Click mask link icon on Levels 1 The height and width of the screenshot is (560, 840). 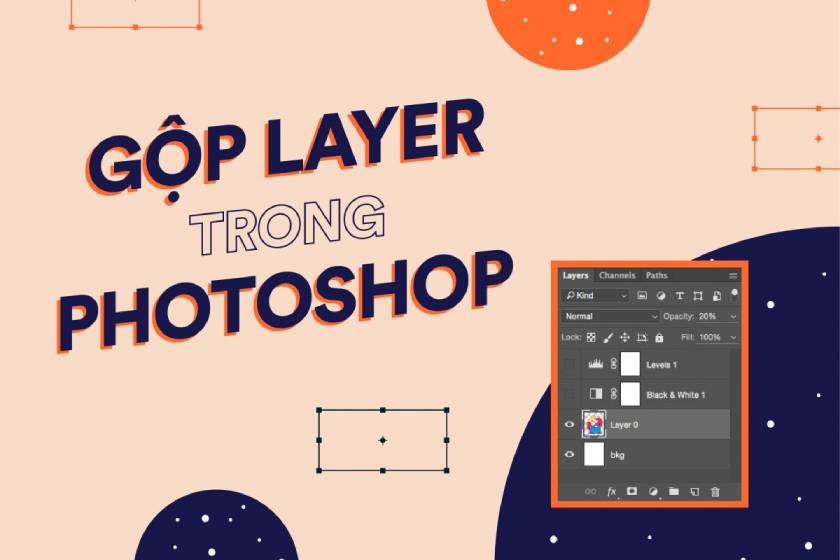click(614, 364)
